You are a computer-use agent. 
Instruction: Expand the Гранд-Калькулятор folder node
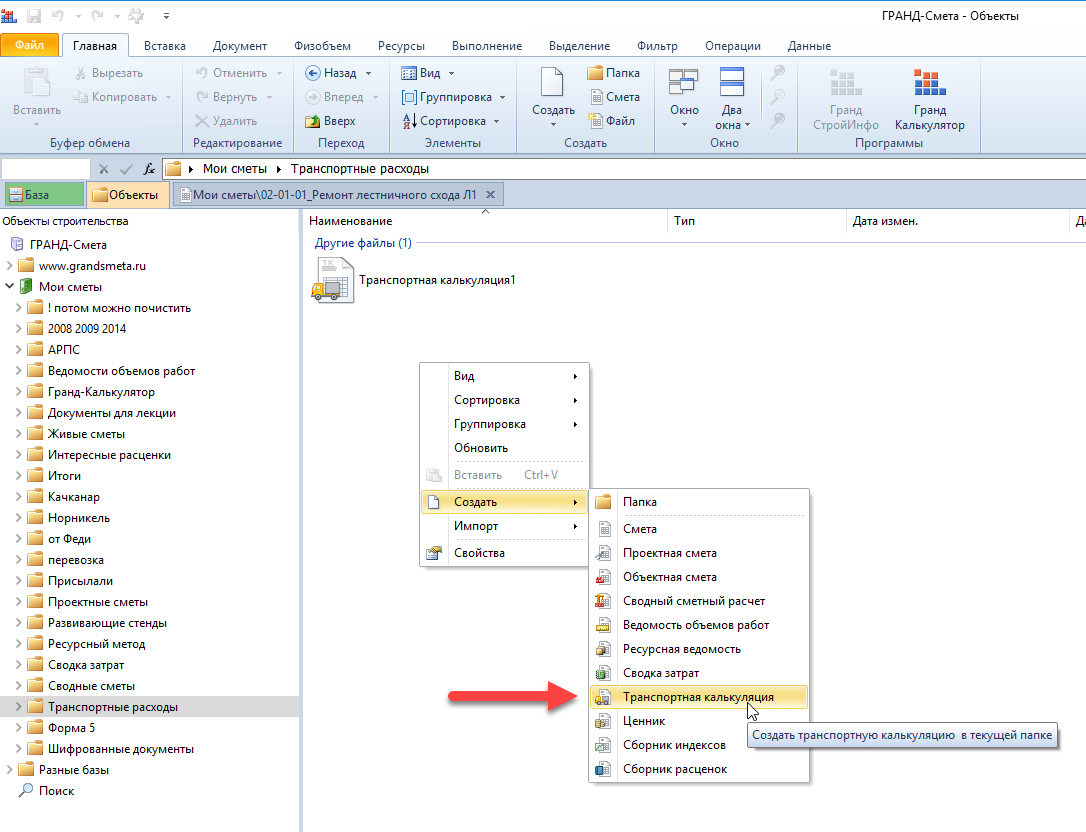[x=19, y=391]
